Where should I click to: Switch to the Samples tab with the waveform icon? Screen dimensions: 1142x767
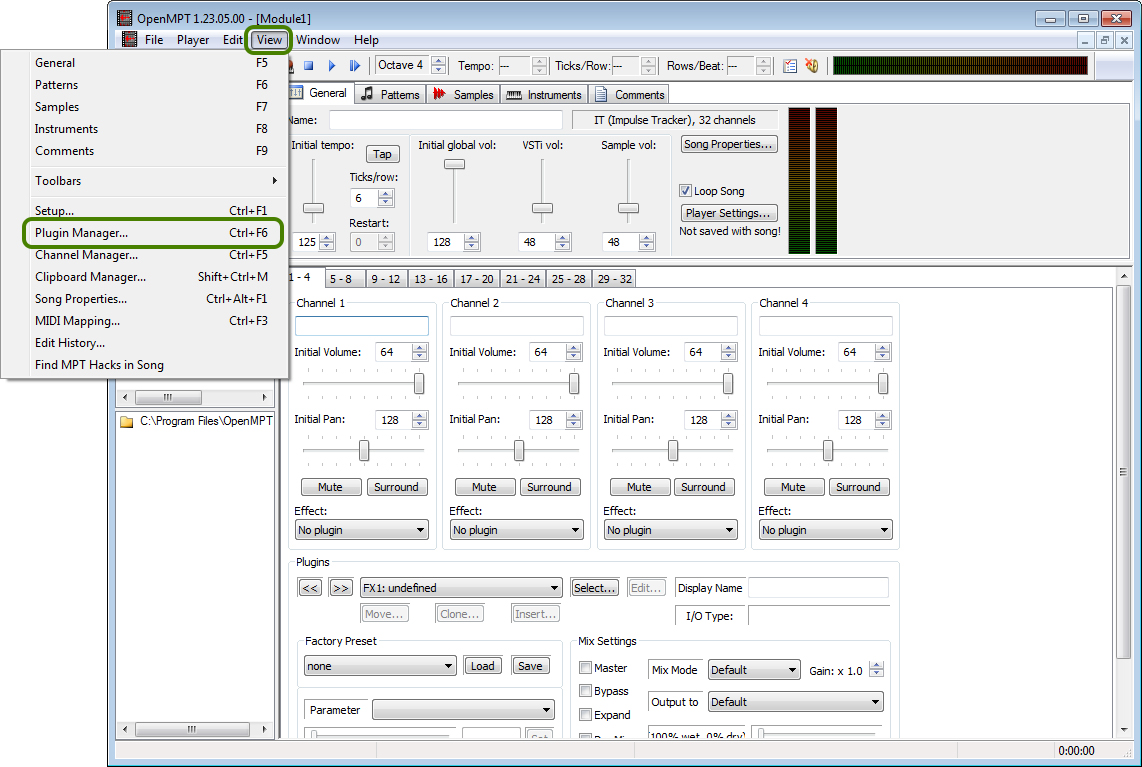click(463, 94)
